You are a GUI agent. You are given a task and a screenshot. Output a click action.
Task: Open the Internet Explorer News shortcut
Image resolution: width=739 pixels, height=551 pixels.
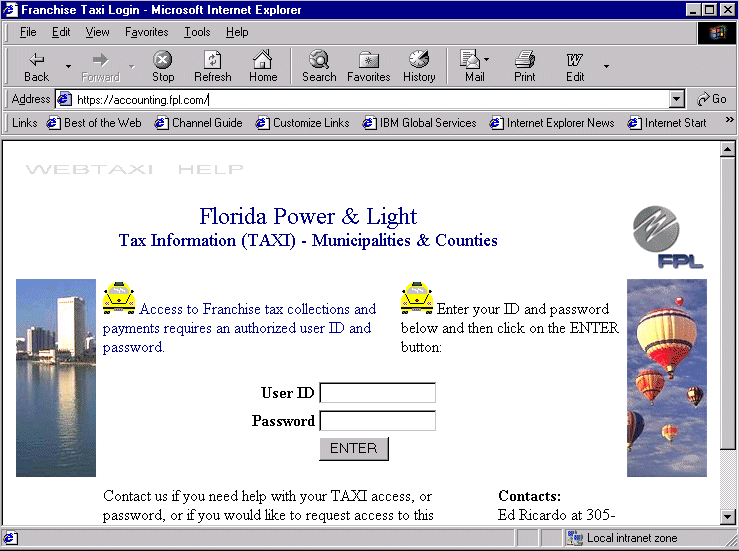(x=552, y=123)
